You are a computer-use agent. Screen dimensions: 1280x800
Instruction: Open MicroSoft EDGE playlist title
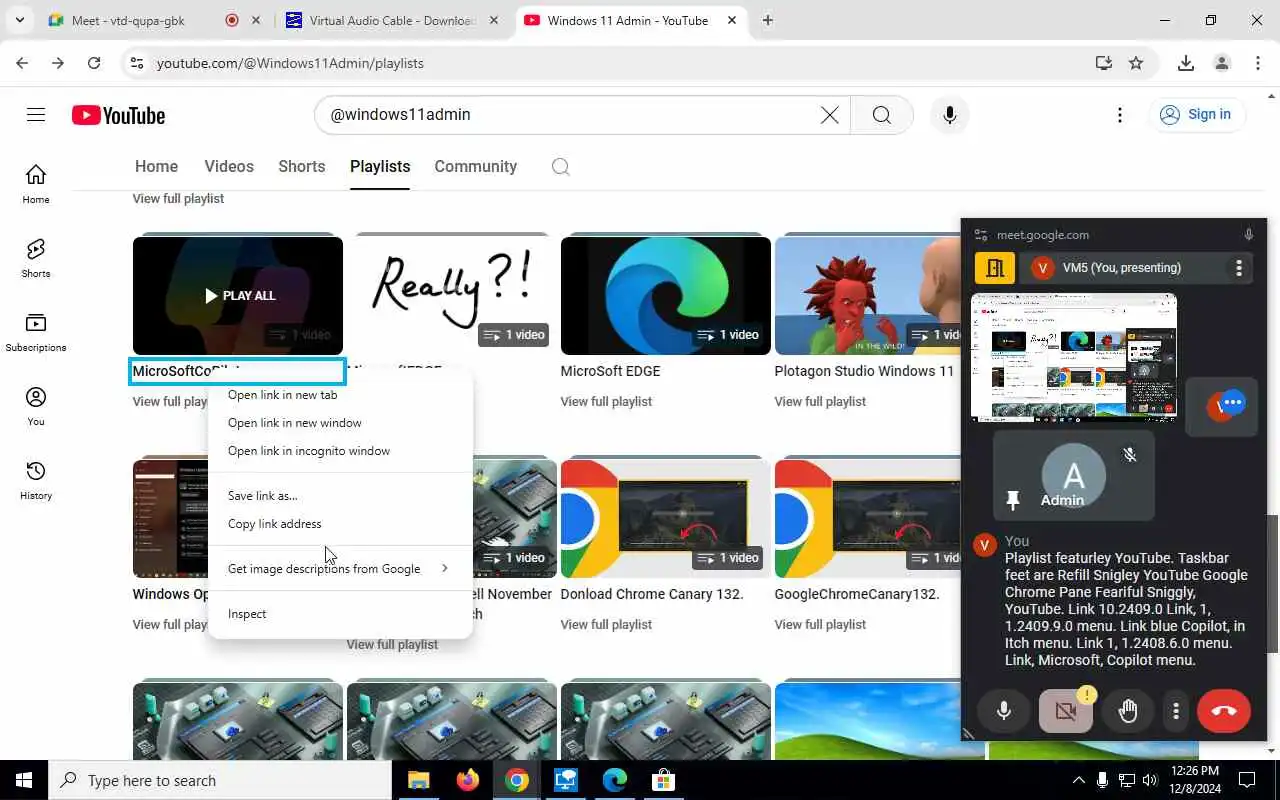[610, 371]
